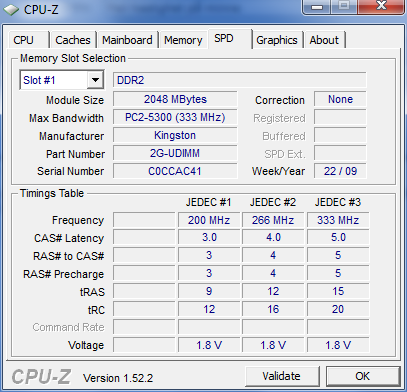
Task: Click the JEDEC #1 column header
Action: point(208,202)
